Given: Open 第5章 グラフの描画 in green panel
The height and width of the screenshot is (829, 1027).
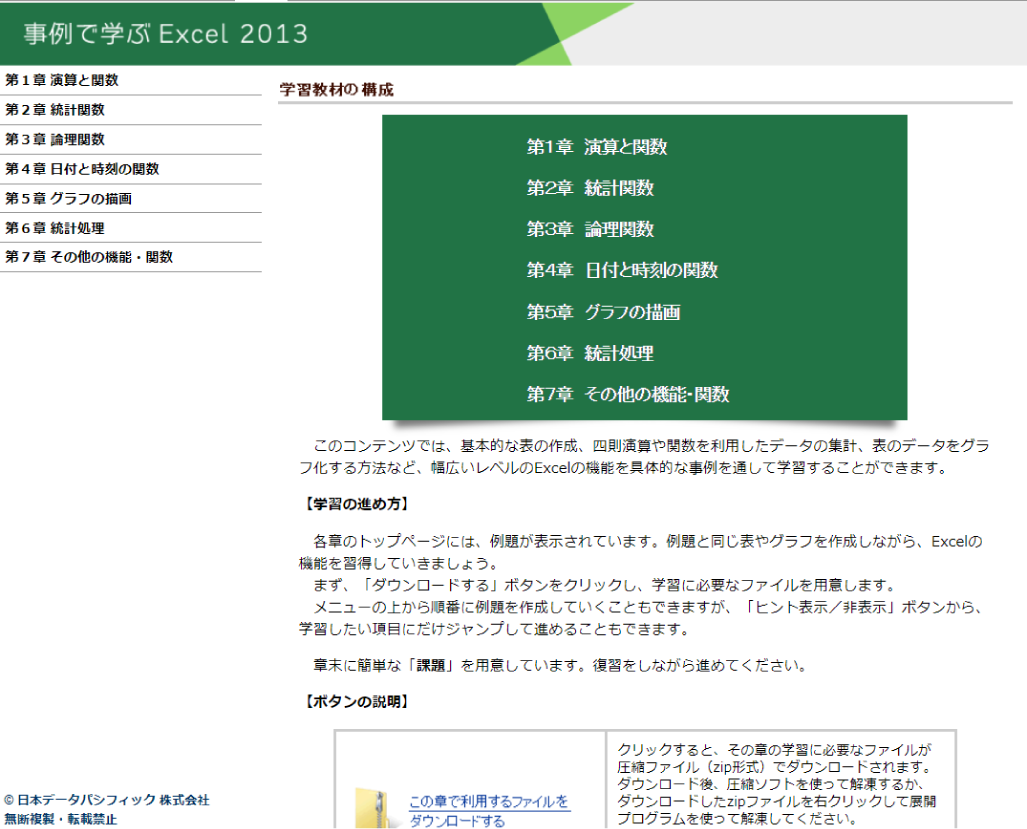Looking at the screenshot, I should (603, 313).
